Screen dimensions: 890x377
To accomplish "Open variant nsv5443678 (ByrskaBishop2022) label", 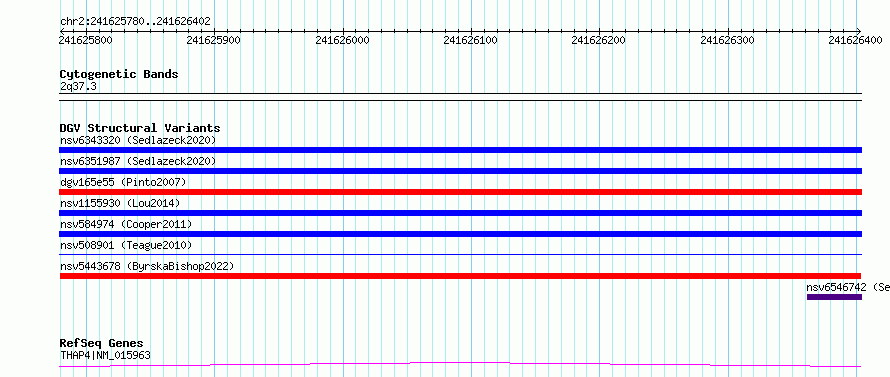I will point(147,266).
